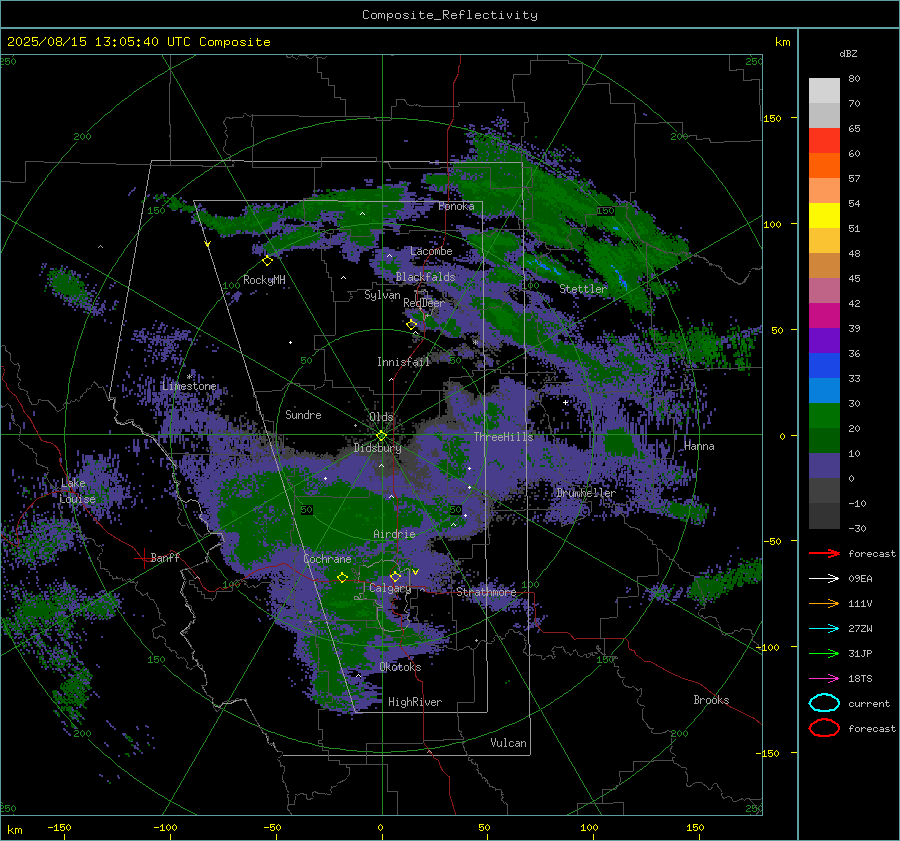This screenshot has height=841, width=900.
Task: Click the Cochrane city label
Action: 327,559
